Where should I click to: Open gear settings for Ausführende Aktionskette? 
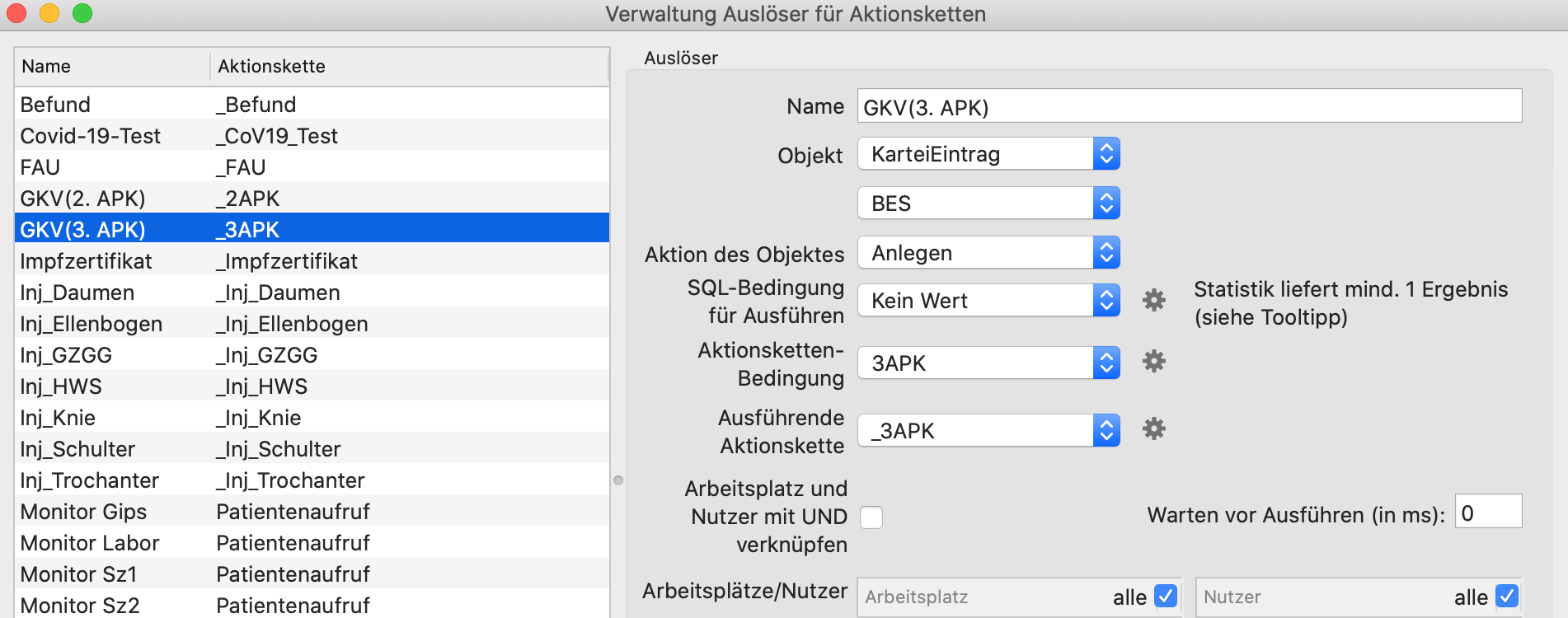tap(1154, 428)
